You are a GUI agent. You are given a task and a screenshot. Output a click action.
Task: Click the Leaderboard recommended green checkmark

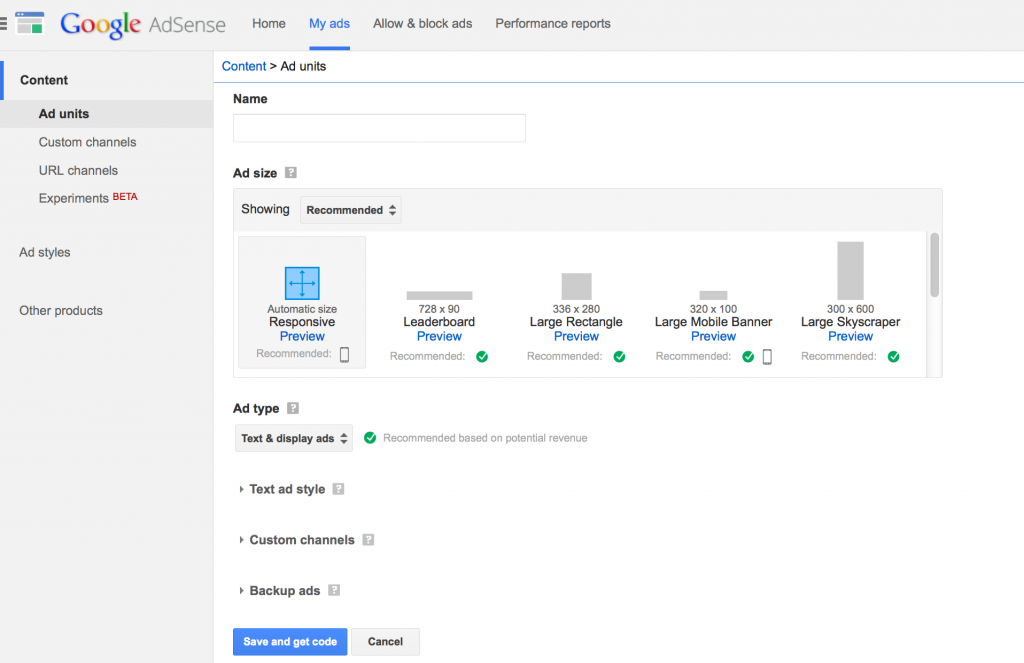[482, 357]
